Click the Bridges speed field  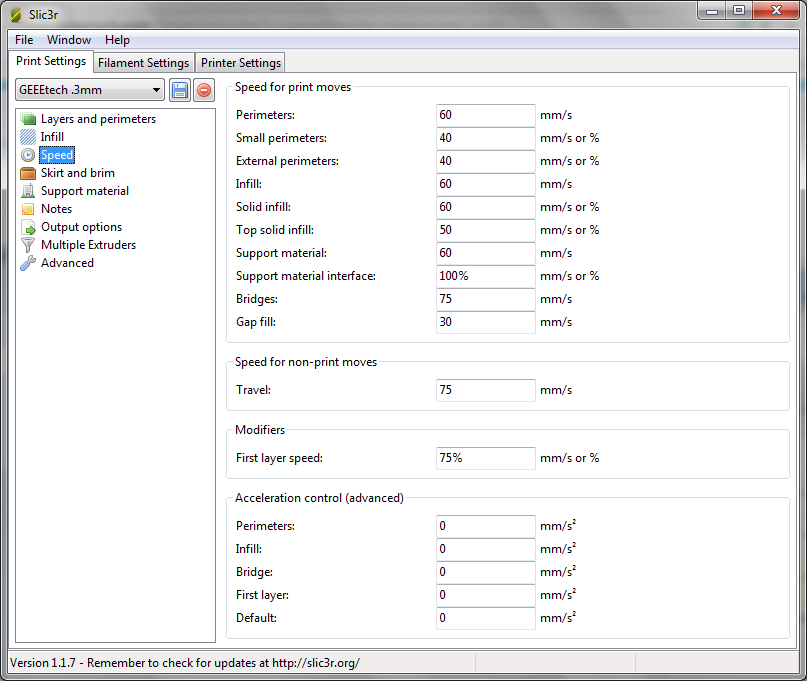[x=485, y=299]
